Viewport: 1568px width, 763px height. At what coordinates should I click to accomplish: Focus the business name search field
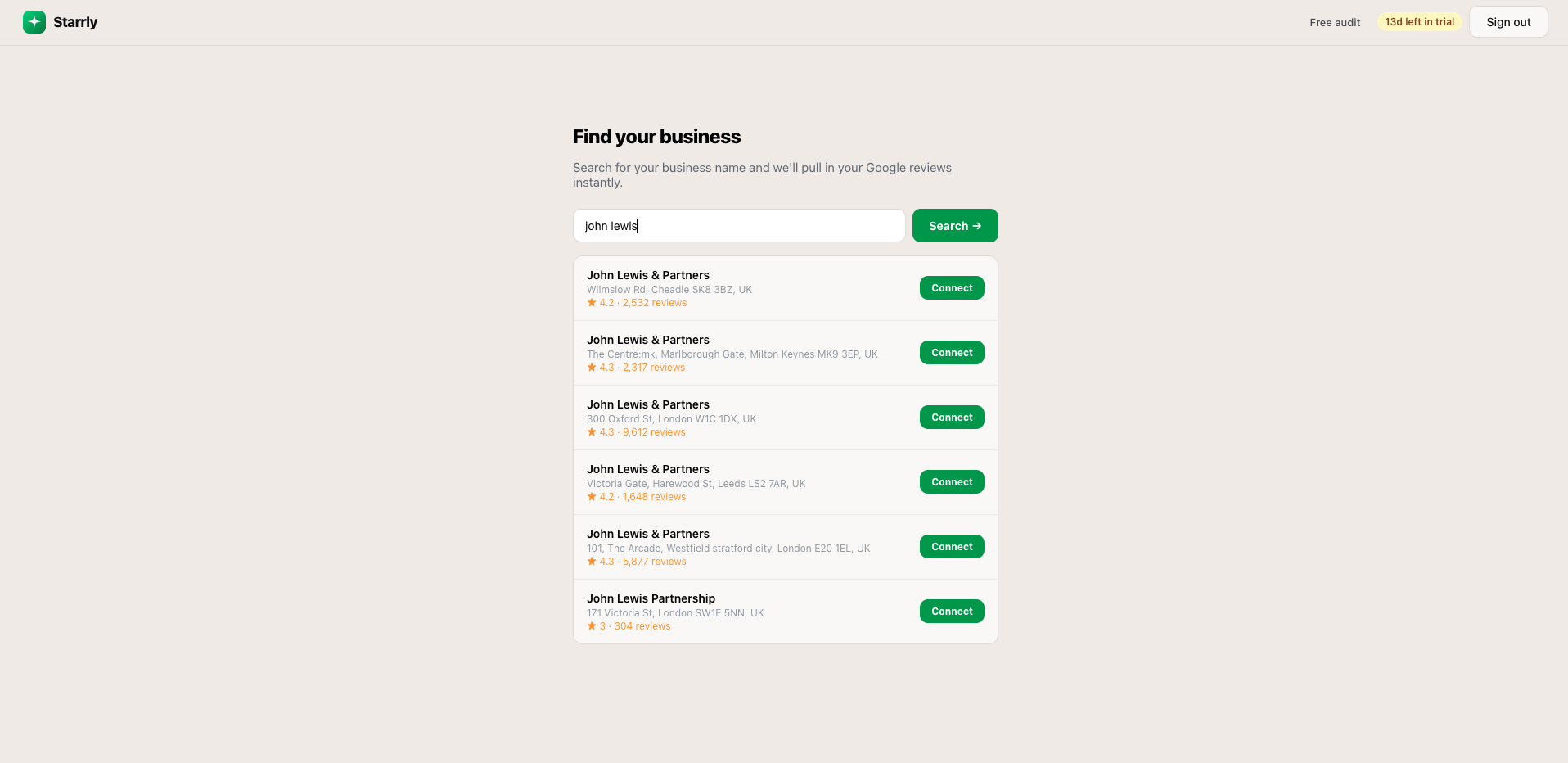(x=738, y=226)
